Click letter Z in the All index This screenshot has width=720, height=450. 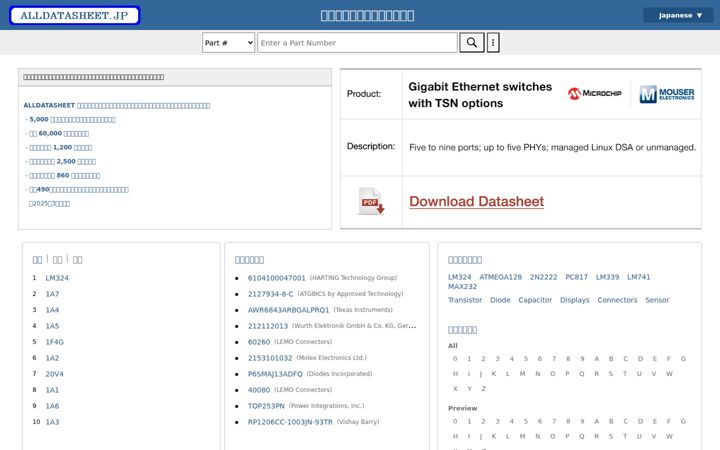click(x=484, y=389)
